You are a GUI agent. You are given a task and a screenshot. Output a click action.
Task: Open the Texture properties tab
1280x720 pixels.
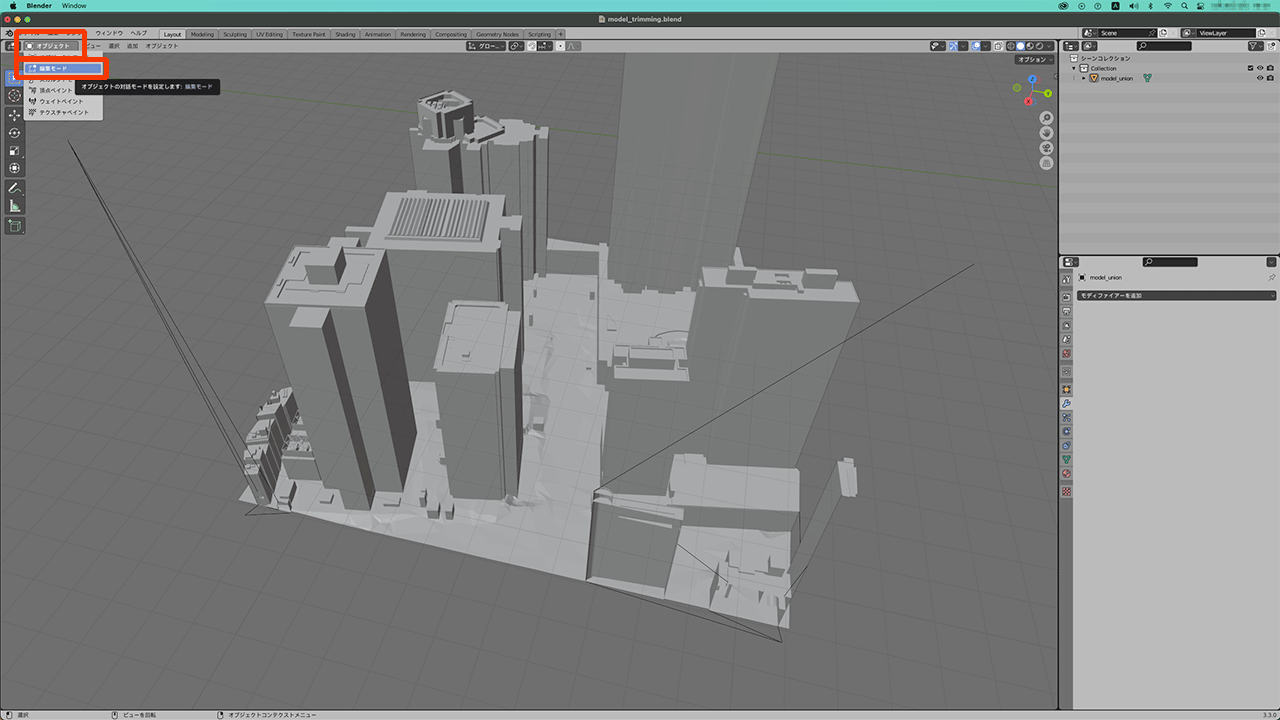coord(1067,491)
